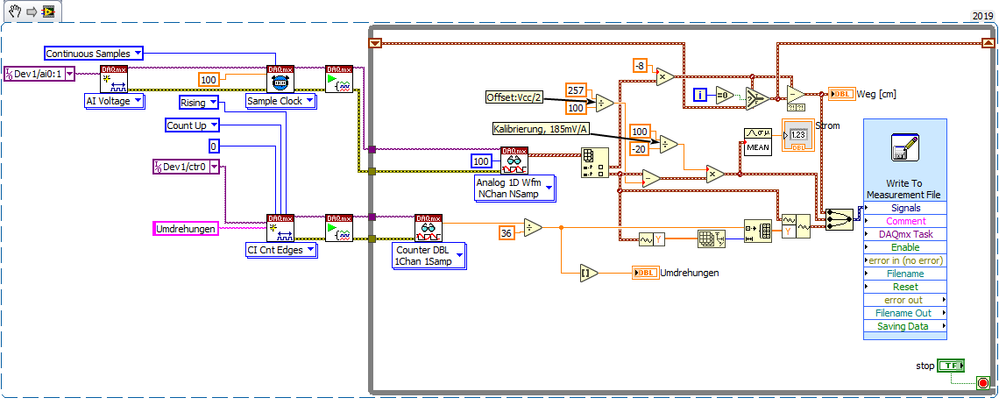This screenshot has height=399, width=999.
Task: Click the Filename terminal of measurement file
Action: coord(905,273)
